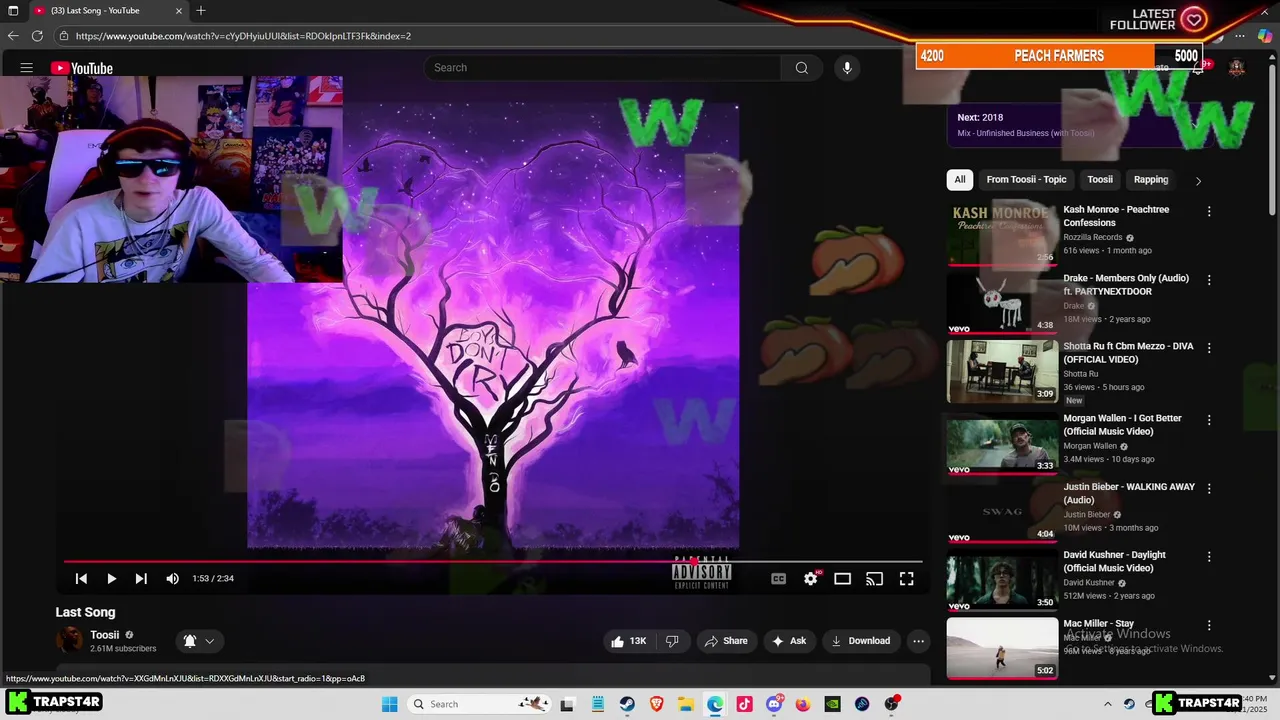Open your YouTube account avatar
Image resolution: width=1280 pixels, height=720 pixels.
pos(1237,68)
